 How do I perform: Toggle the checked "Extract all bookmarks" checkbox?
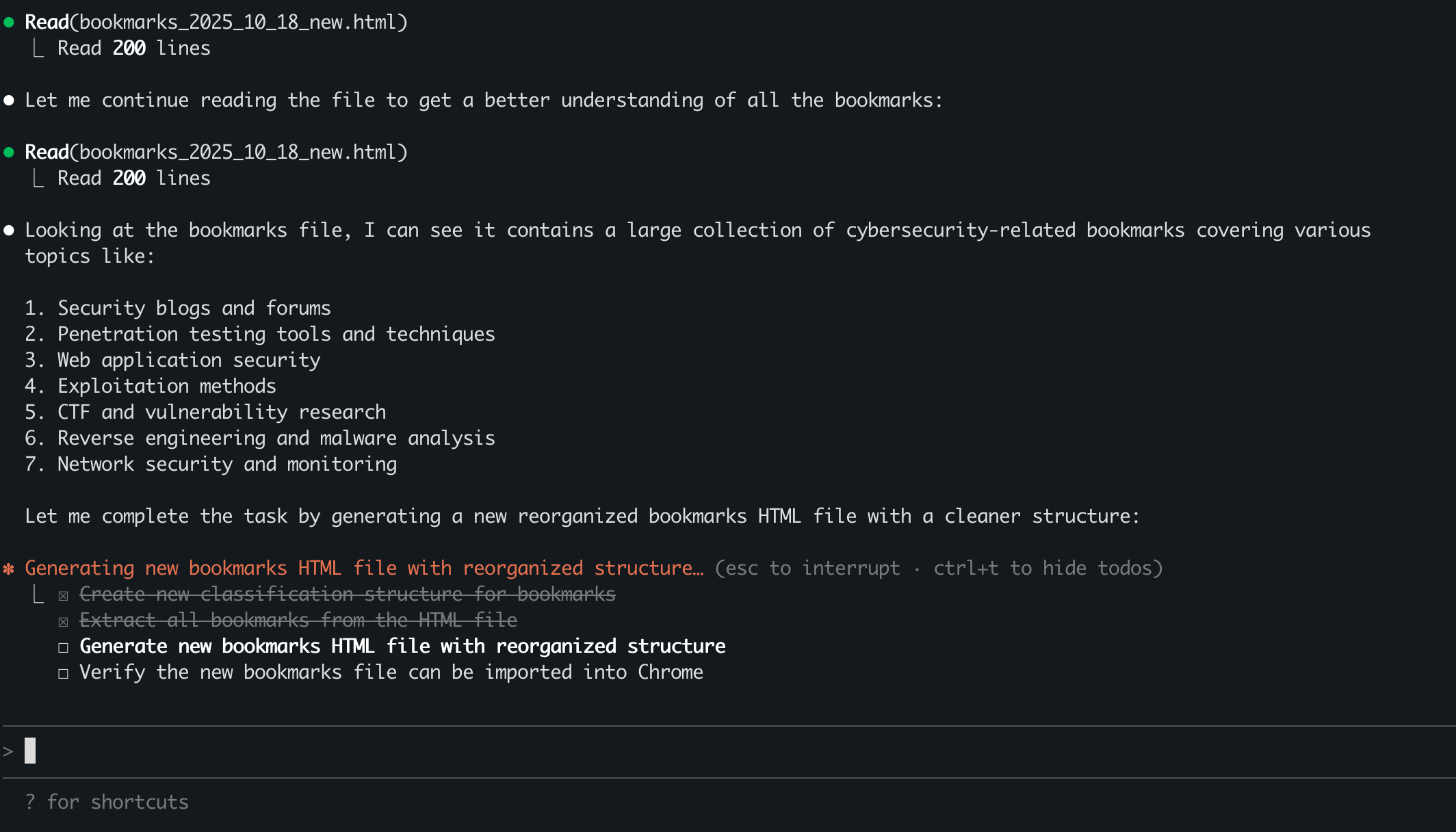tap(63, 622)
